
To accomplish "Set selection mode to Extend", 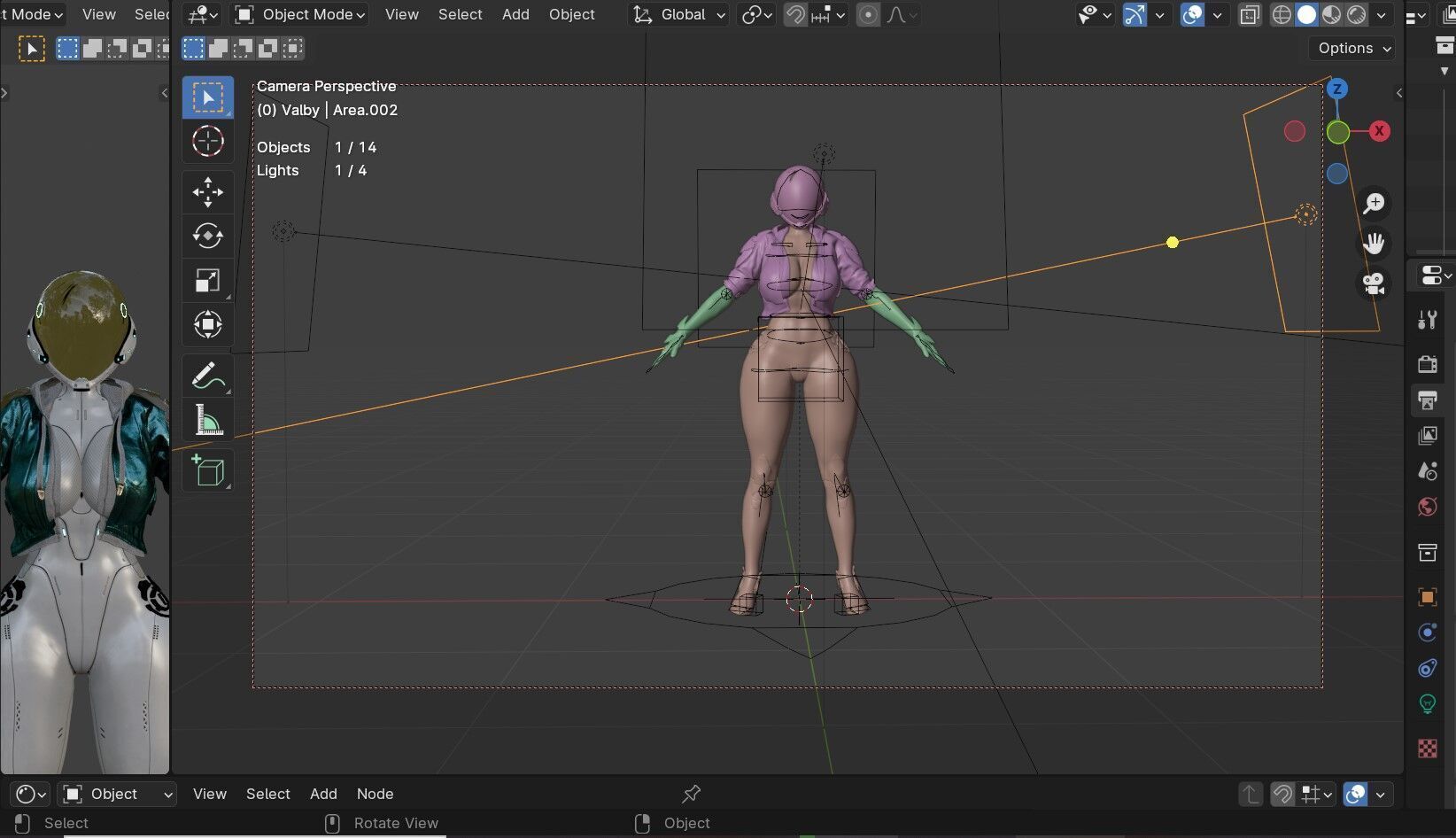I will (218, 48).
